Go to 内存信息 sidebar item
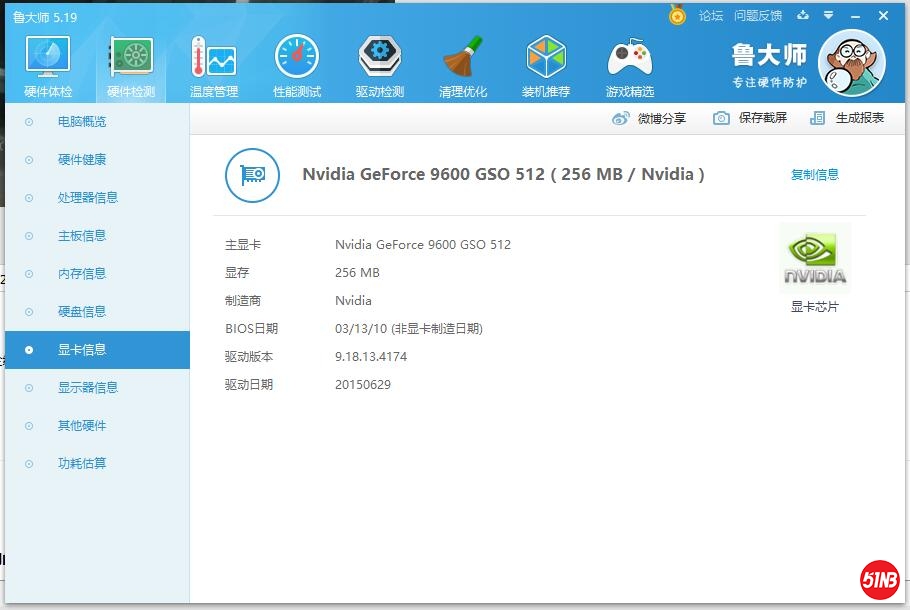 pos(82,274)
